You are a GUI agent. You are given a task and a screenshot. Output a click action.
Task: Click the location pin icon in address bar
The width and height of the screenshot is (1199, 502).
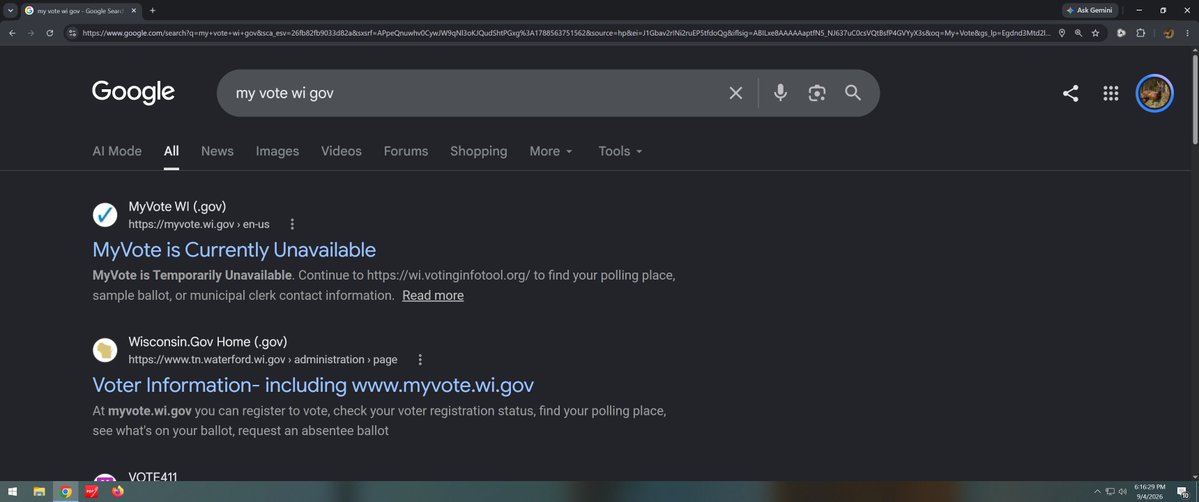coord(1061,33)
